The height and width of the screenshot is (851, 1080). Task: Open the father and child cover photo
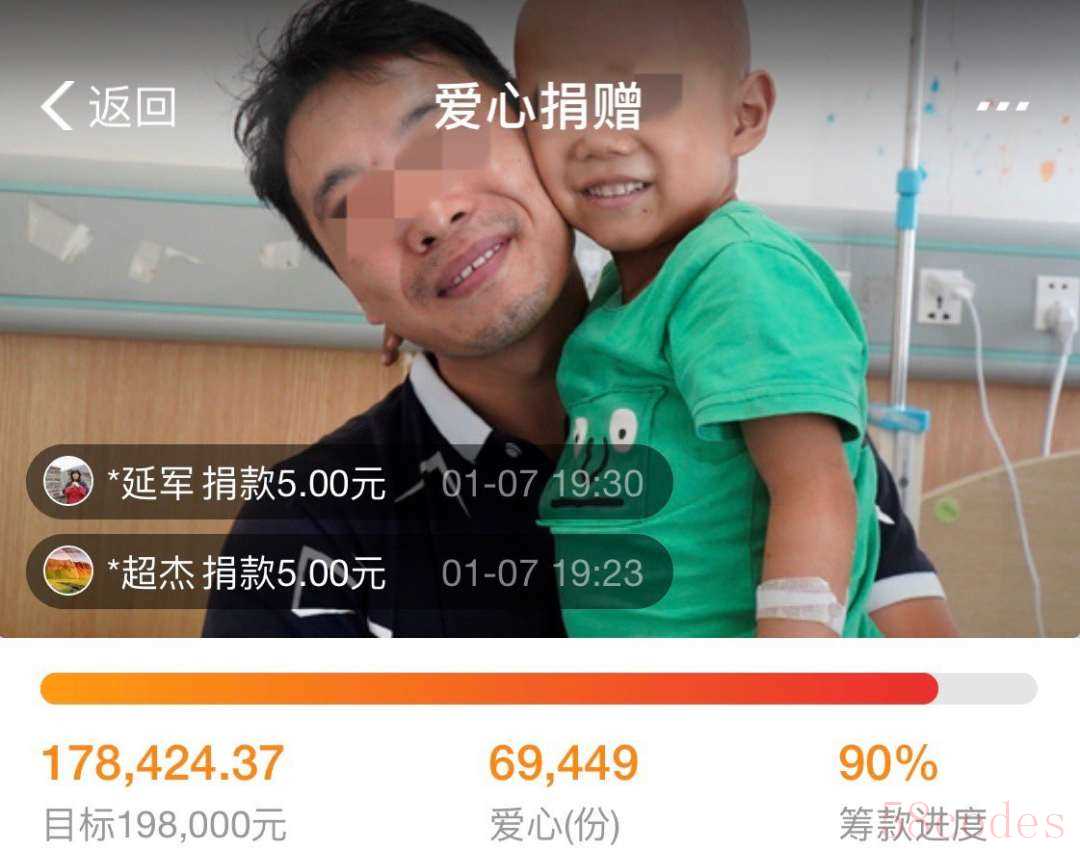click(540, 318)
